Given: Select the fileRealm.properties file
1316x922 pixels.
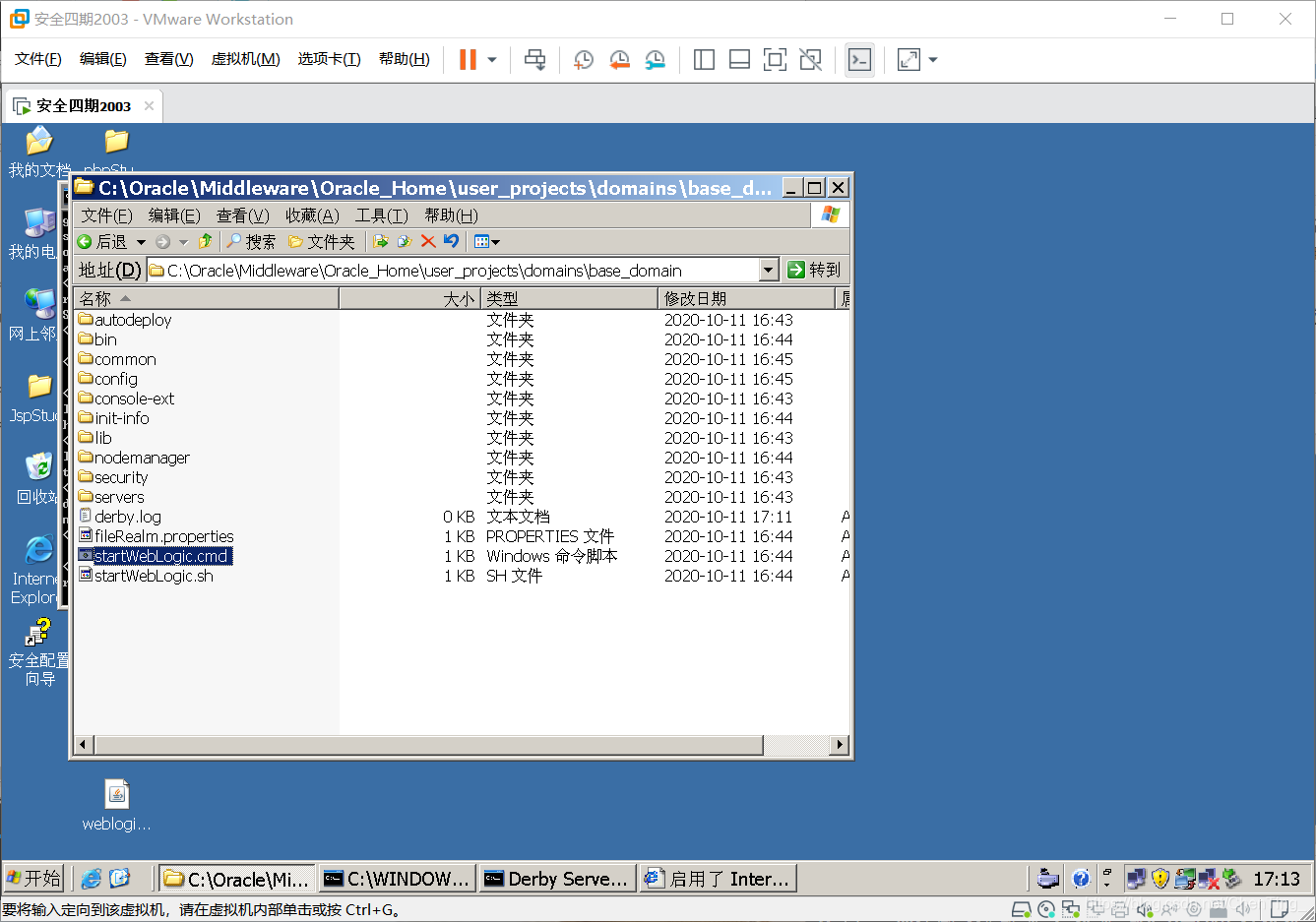Looking at the screenshot, I should (x=157, y=536).
